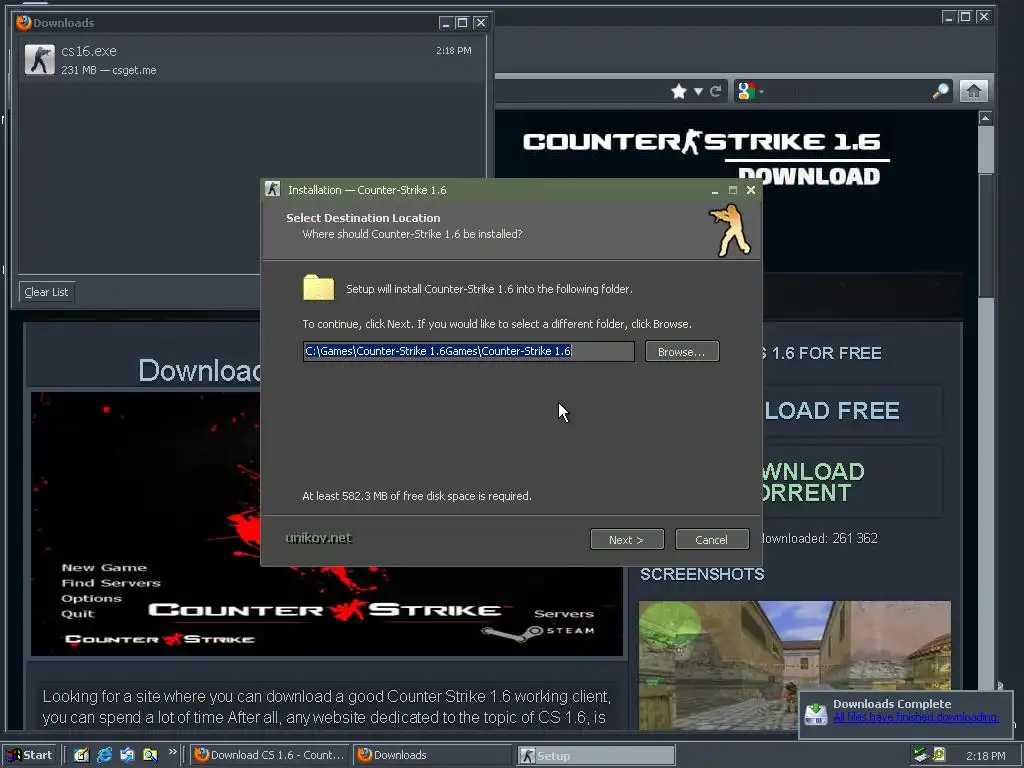Go to the browser home page

click(x=974, y=91)
